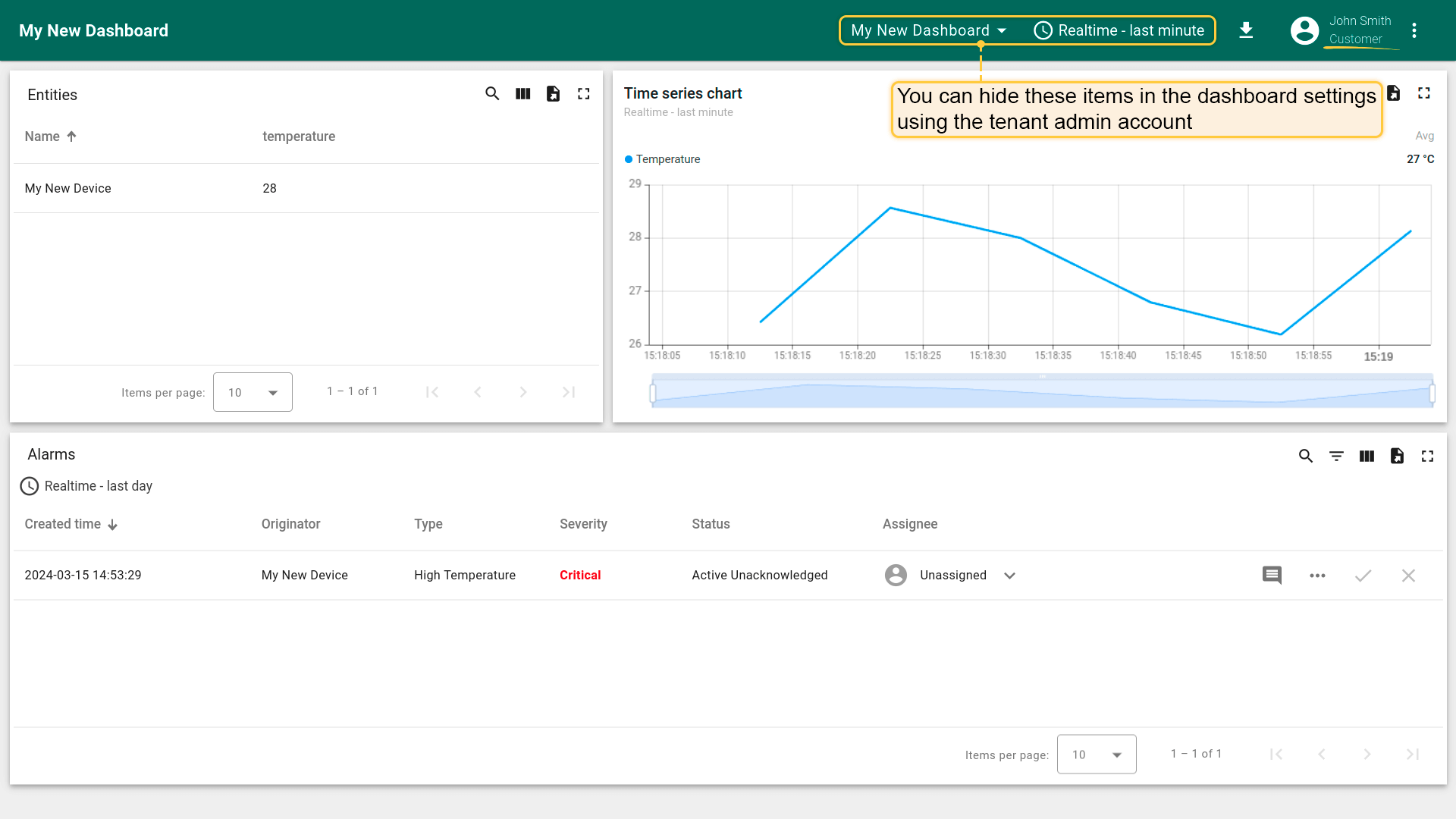Click the search icon in Entities widget
Viewport: 1456px width, 819px height.
[x=492, y=94]
